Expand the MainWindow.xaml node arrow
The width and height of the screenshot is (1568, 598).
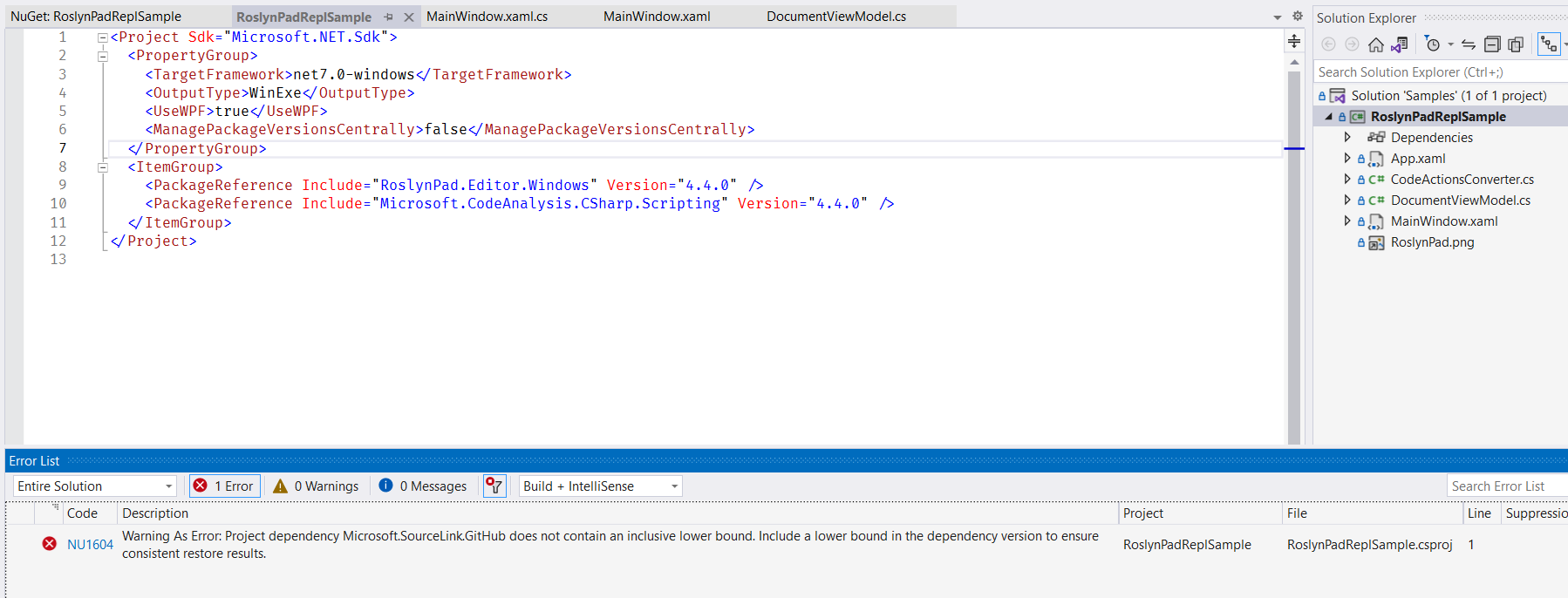coord(1347,221)
